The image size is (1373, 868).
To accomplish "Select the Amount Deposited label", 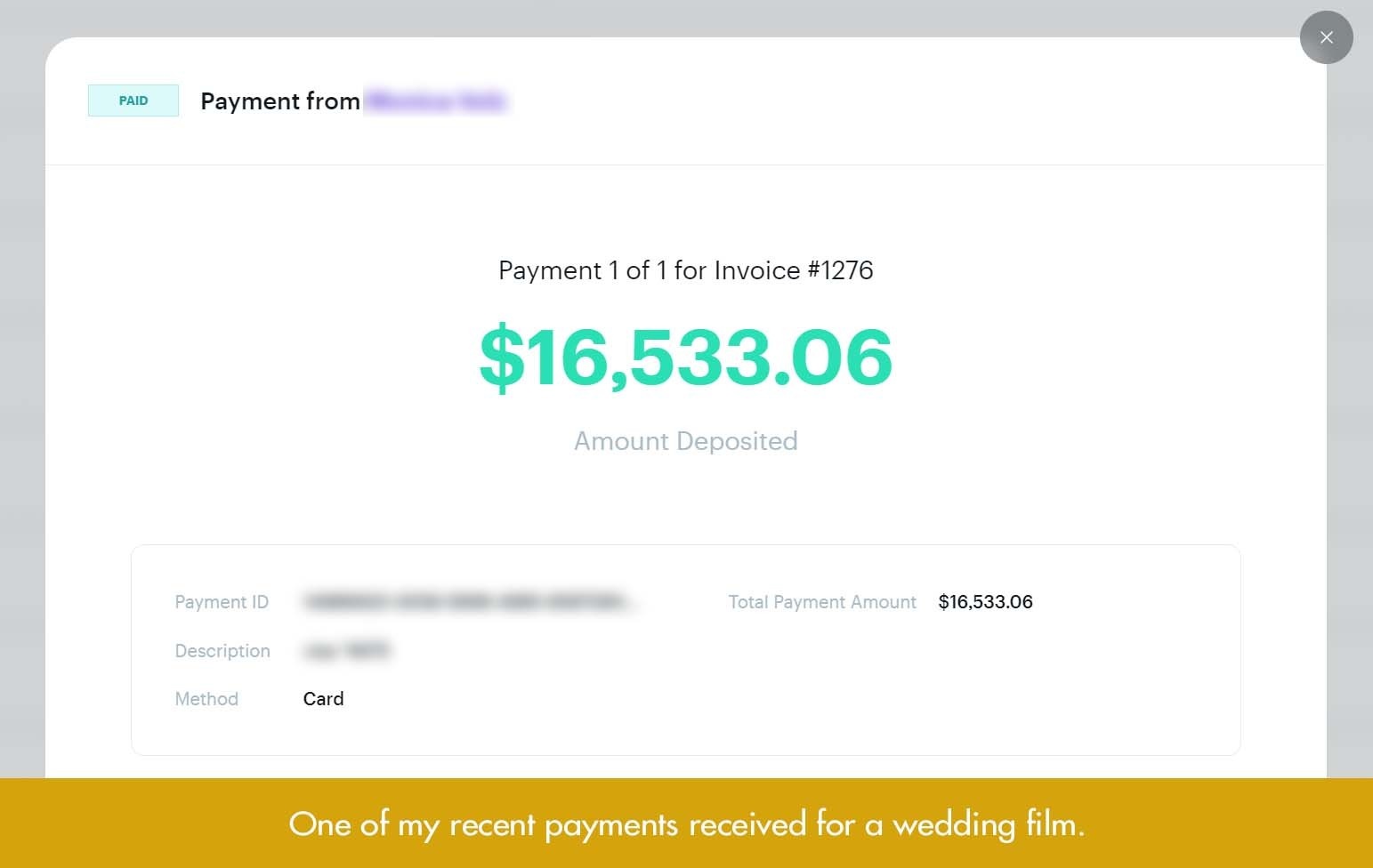I will pyautogui.click(x=685, y=441).
